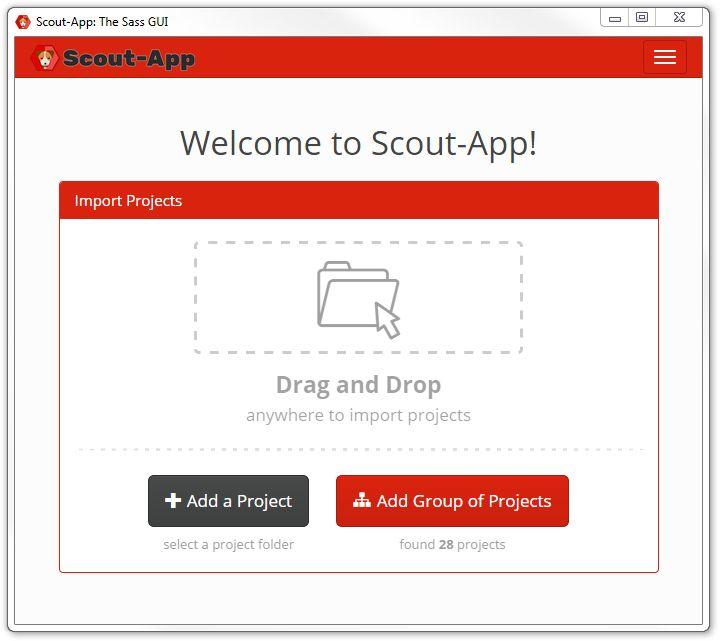Screen dimensions: 720x641
Task: Click the plus icon on Add a Project
Action: point(173,500)
